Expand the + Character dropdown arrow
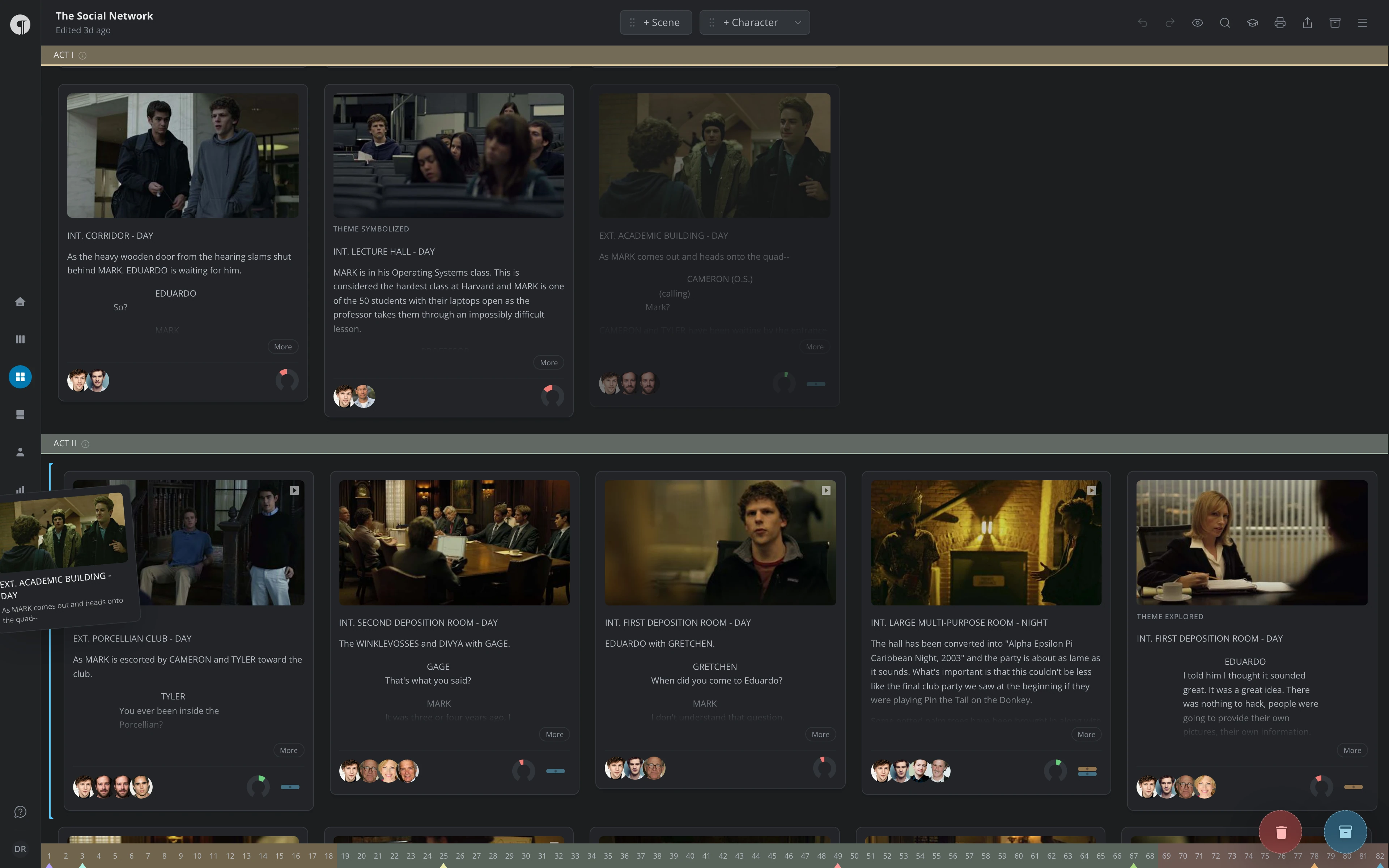The image size is (1389, 868). 798,22
